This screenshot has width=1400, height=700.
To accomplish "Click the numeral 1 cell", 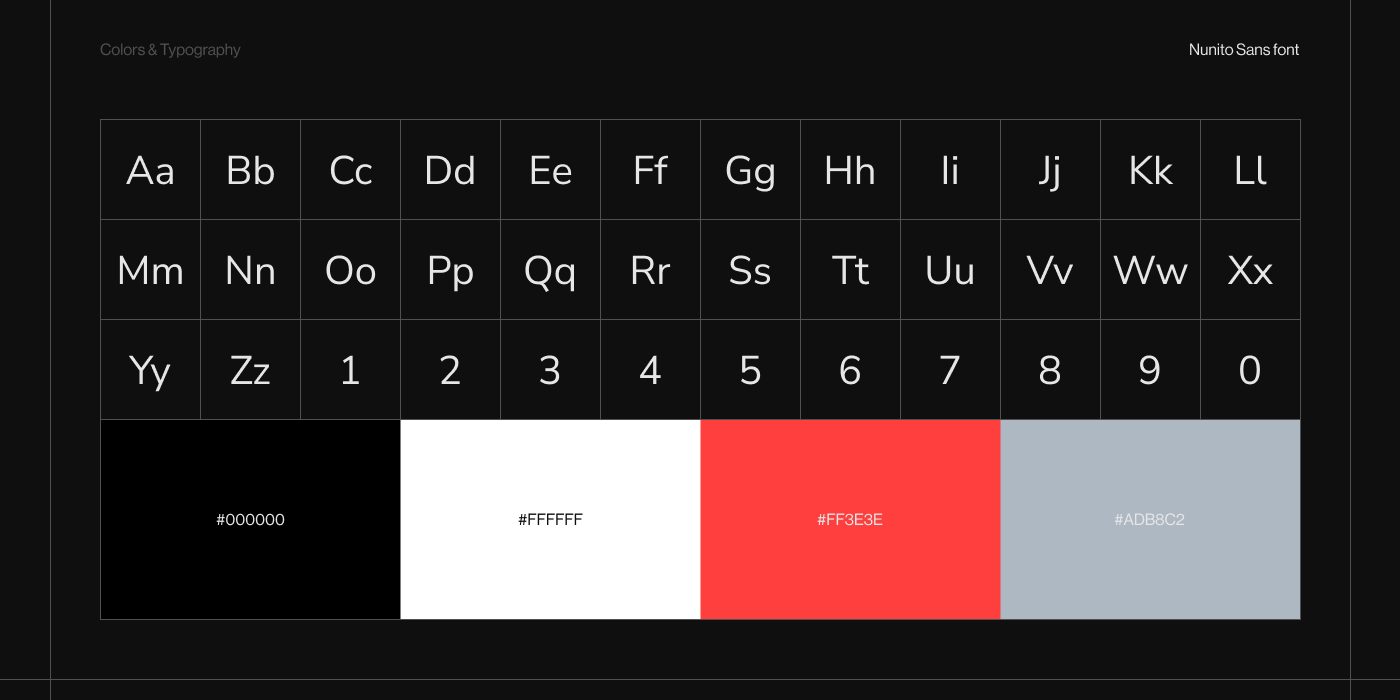I will point(350,370).
